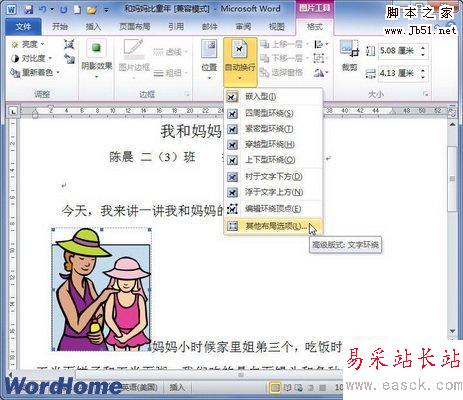The width and height of the screenshot is (463, 400).
Task: Choose 编辑环绕顶点(E) edit wrap points
Action: pyautogui.click(x=273, y=209)
